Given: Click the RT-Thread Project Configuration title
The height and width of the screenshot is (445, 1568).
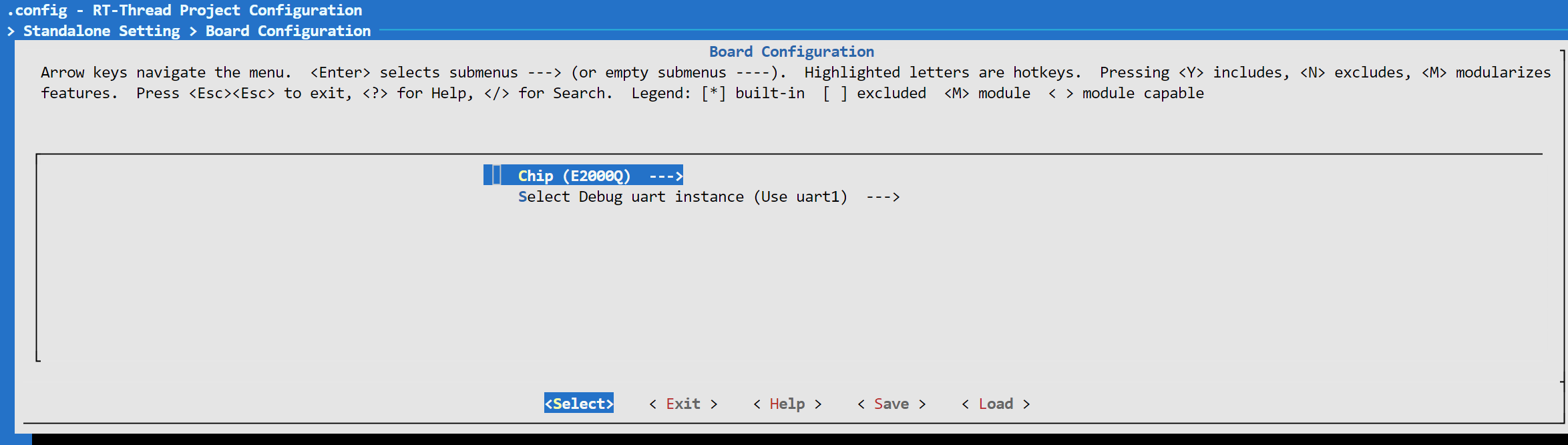Looking at the screenshot, I should 227,11.
